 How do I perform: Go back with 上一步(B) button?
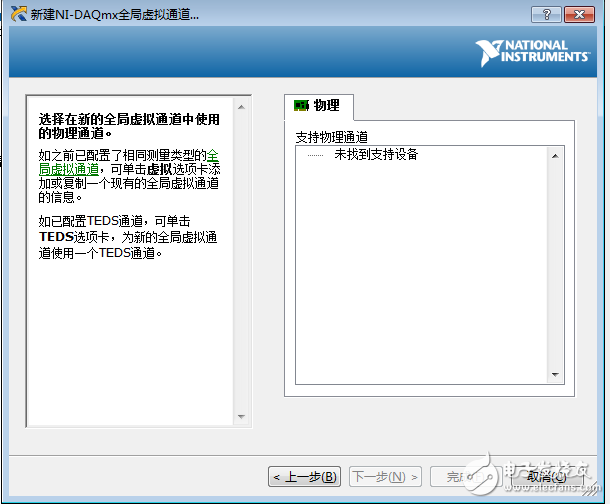pos(305,477)
